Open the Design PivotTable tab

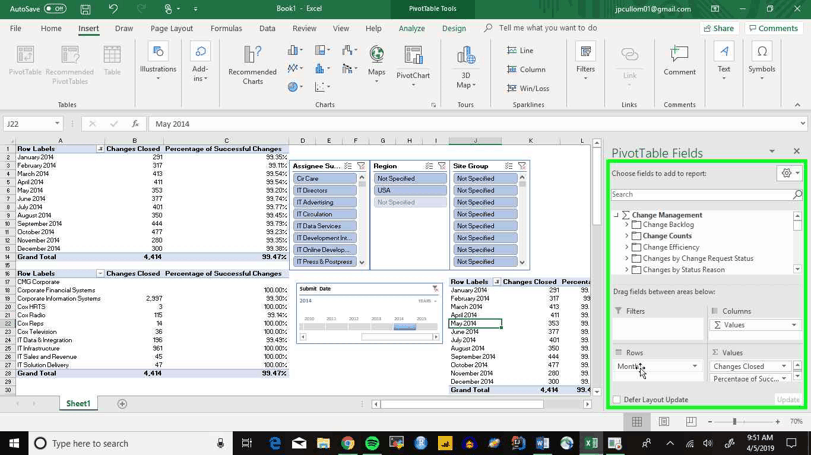point(454,29)
